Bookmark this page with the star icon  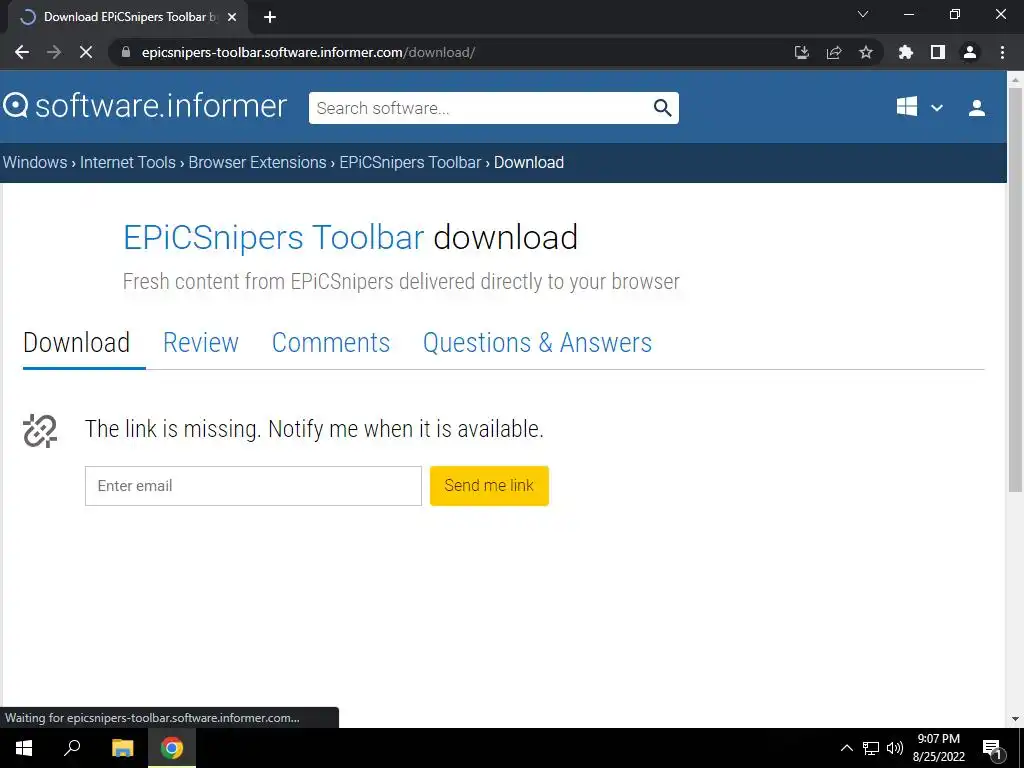point(866,52)
